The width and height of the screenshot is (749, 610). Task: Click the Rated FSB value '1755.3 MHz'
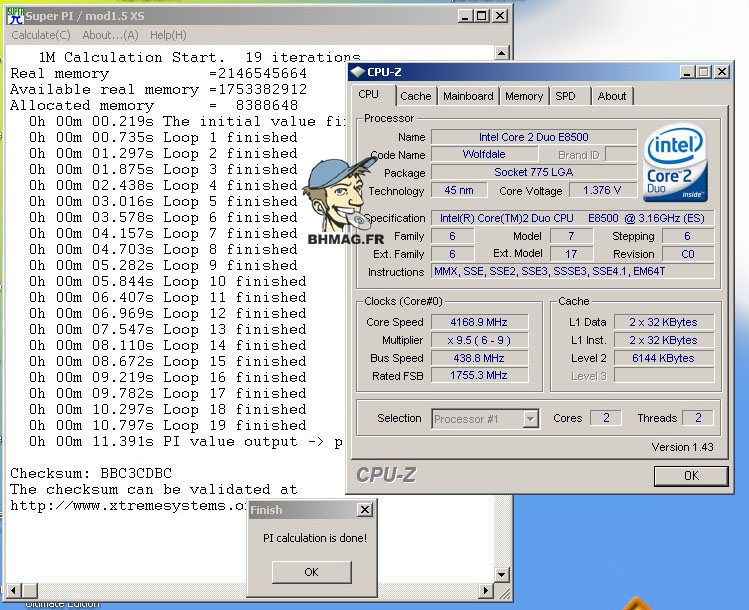(x=480, y=375)
